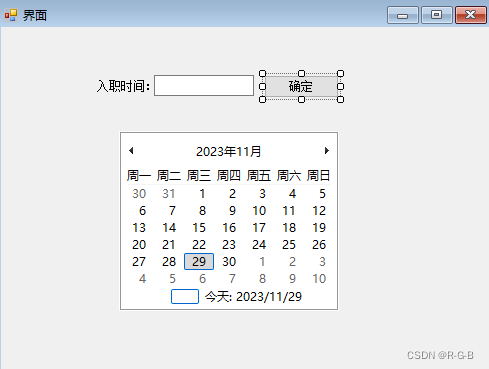Select date 7 under 周二 in second row
The image size is (489, 369).
(172, 211)
